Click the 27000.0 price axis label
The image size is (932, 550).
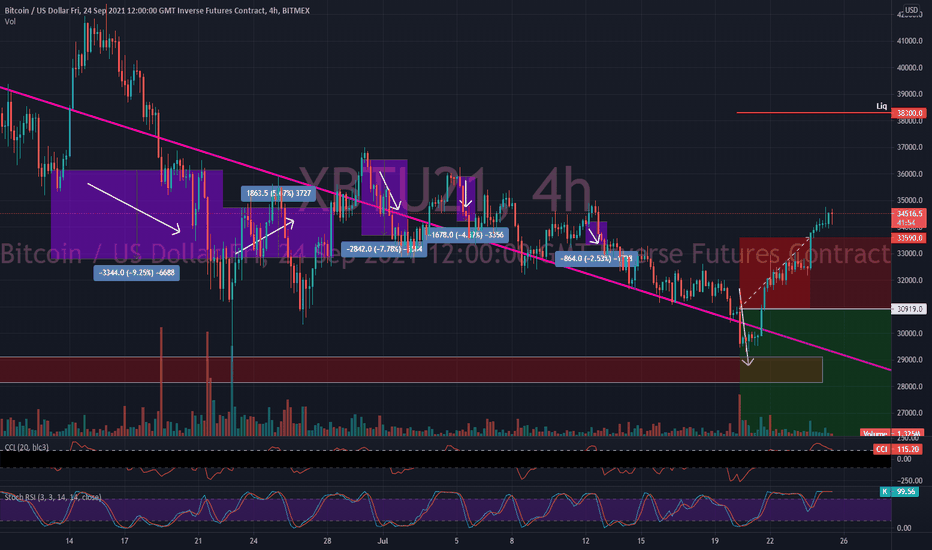click(x=909, y=413)
